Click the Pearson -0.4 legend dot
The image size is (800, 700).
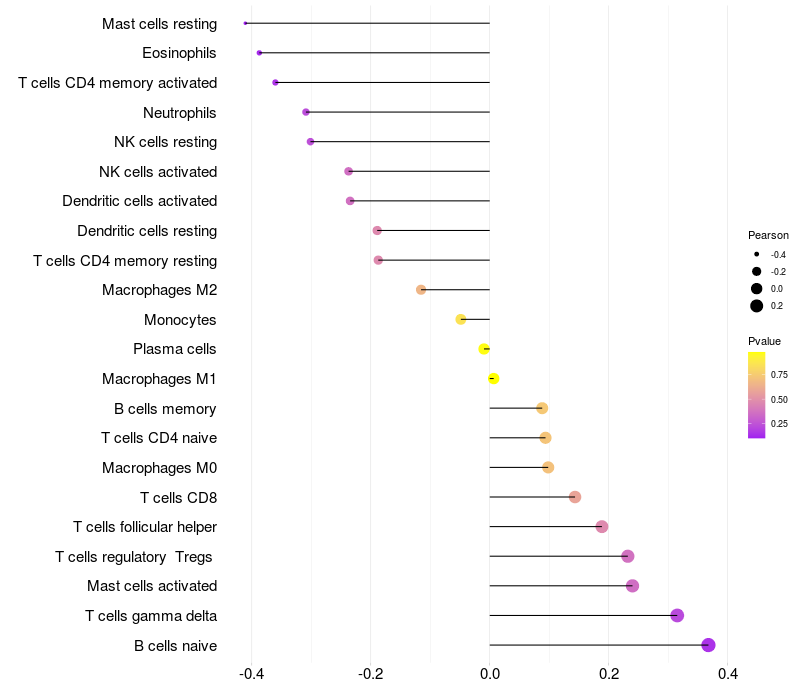[757, 254]
